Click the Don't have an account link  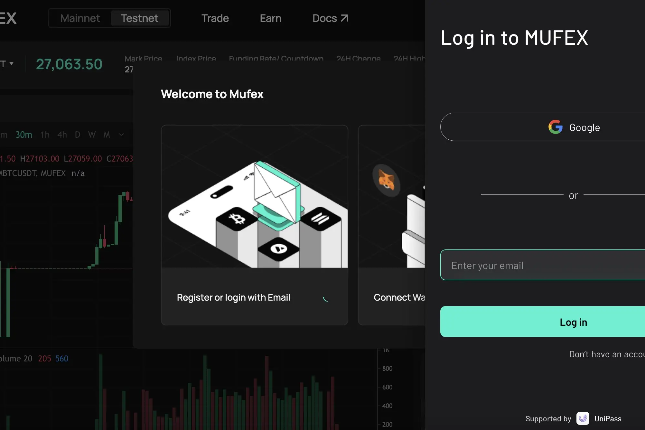click(607, 354)
